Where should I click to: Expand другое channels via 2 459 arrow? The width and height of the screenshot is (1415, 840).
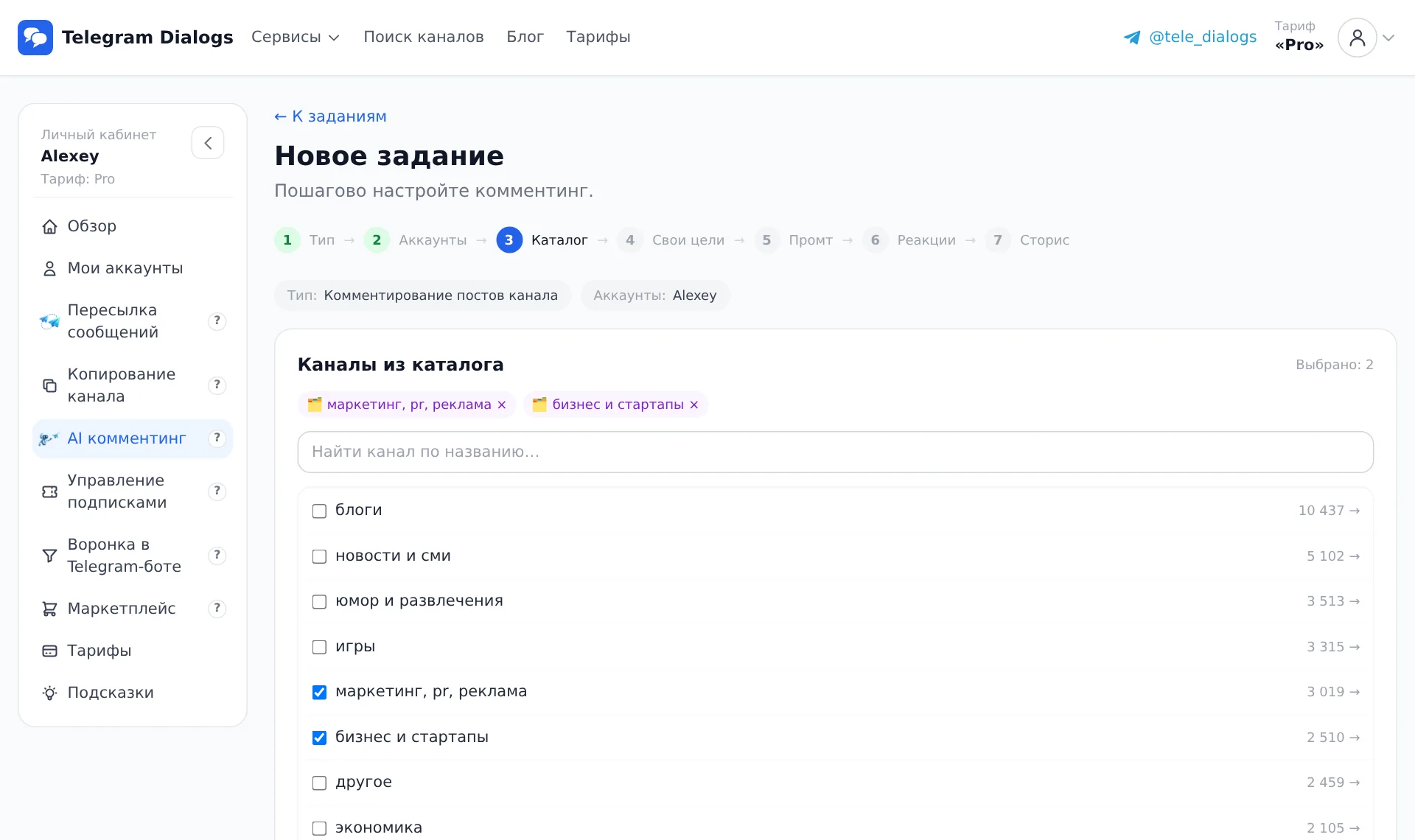(1332, 783)
